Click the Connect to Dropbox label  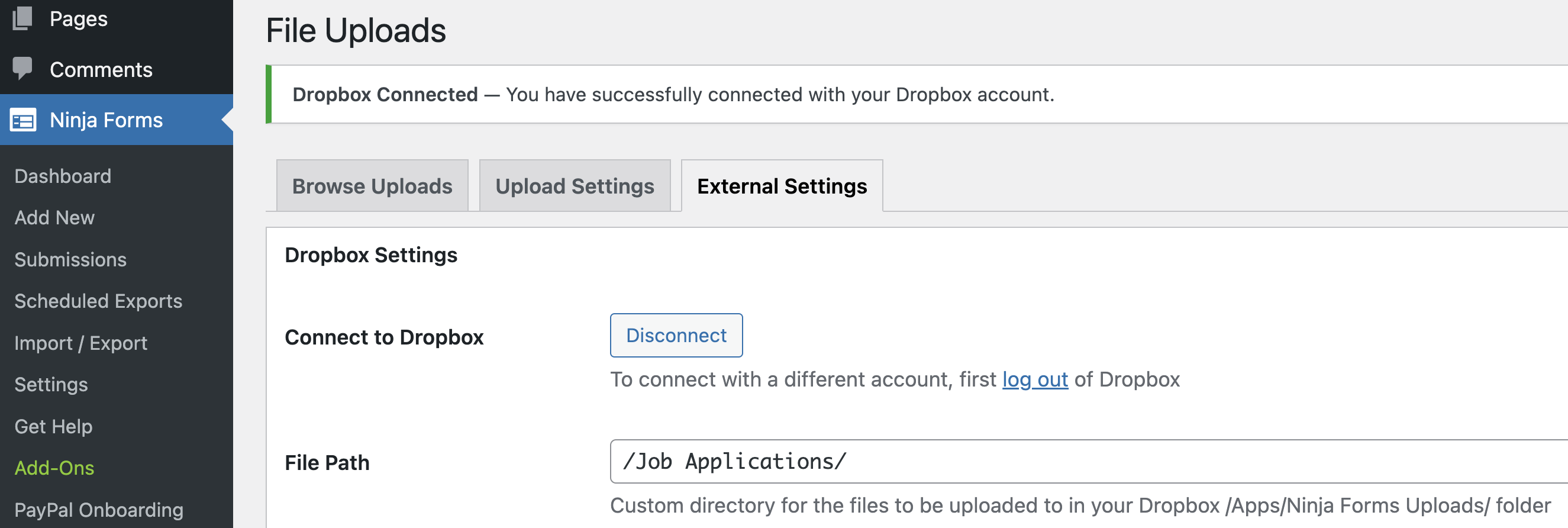click(x=384, y=337)
